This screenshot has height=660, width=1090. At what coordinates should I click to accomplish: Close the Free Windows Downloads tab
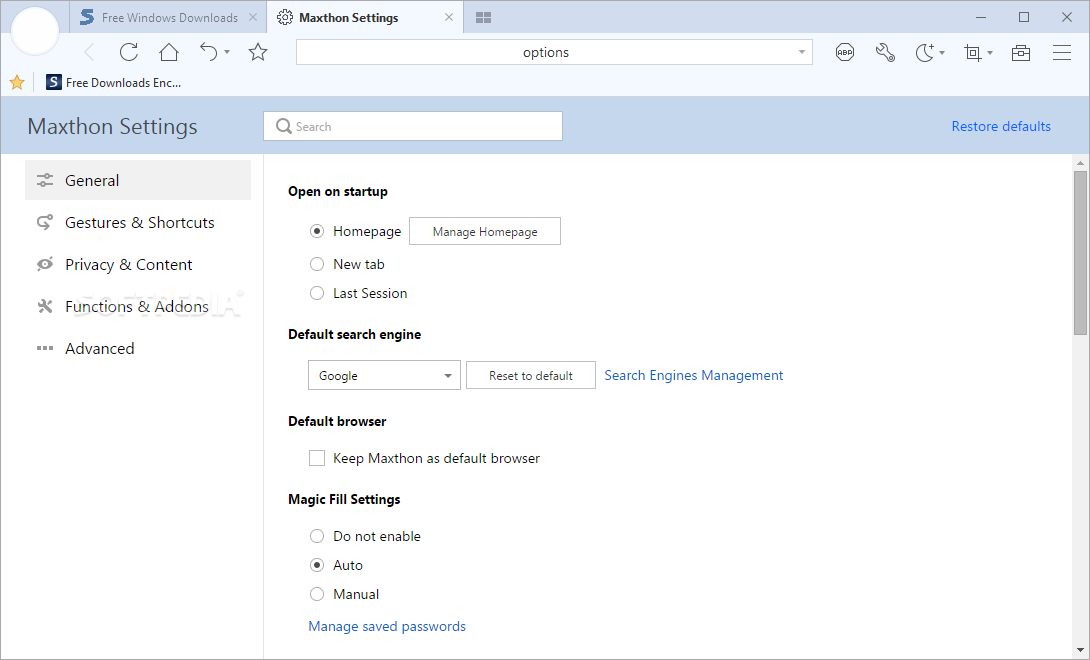(253, 17)
